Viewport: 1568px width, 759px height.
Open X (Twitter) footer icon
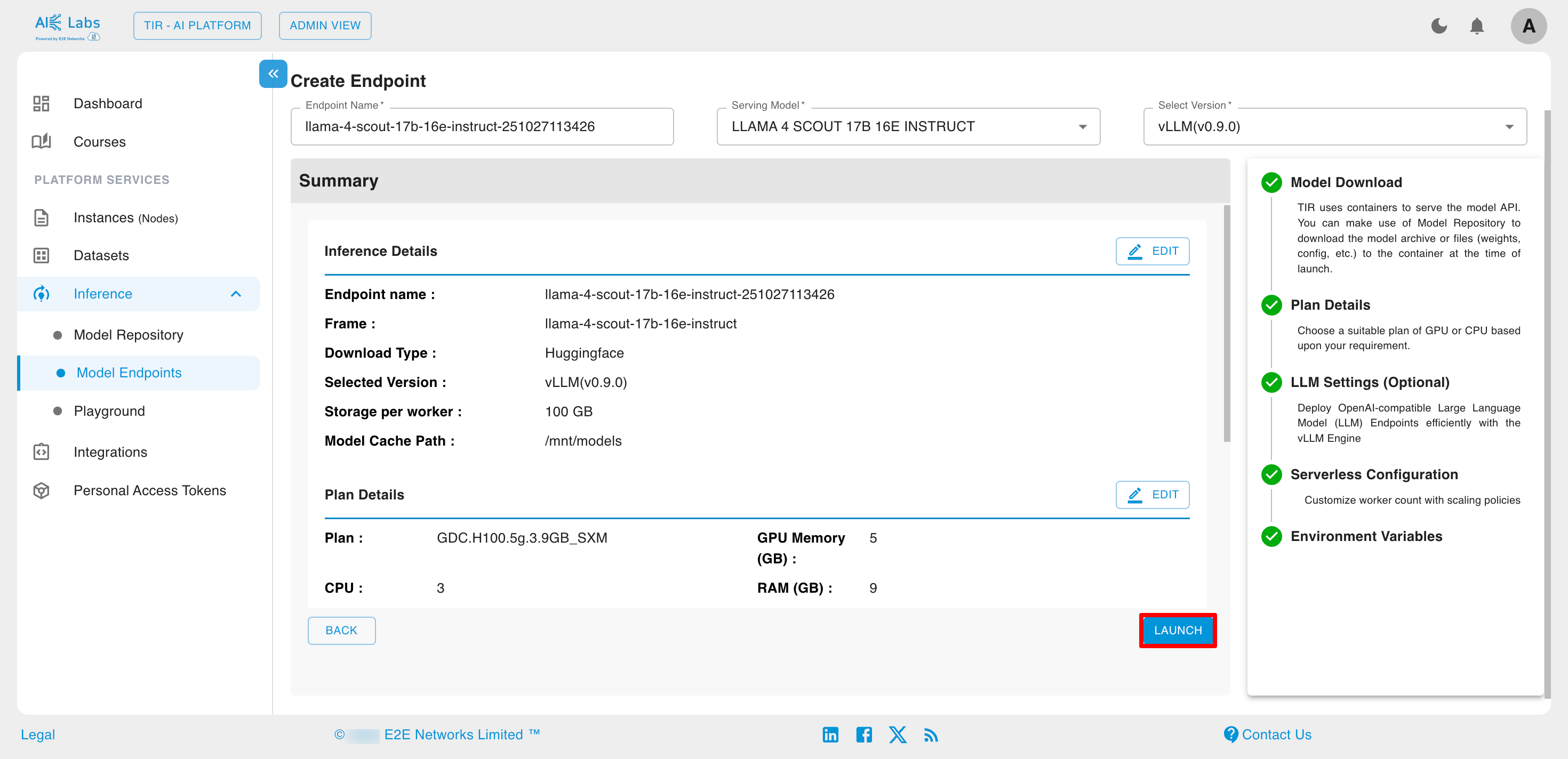coord(897,734)
